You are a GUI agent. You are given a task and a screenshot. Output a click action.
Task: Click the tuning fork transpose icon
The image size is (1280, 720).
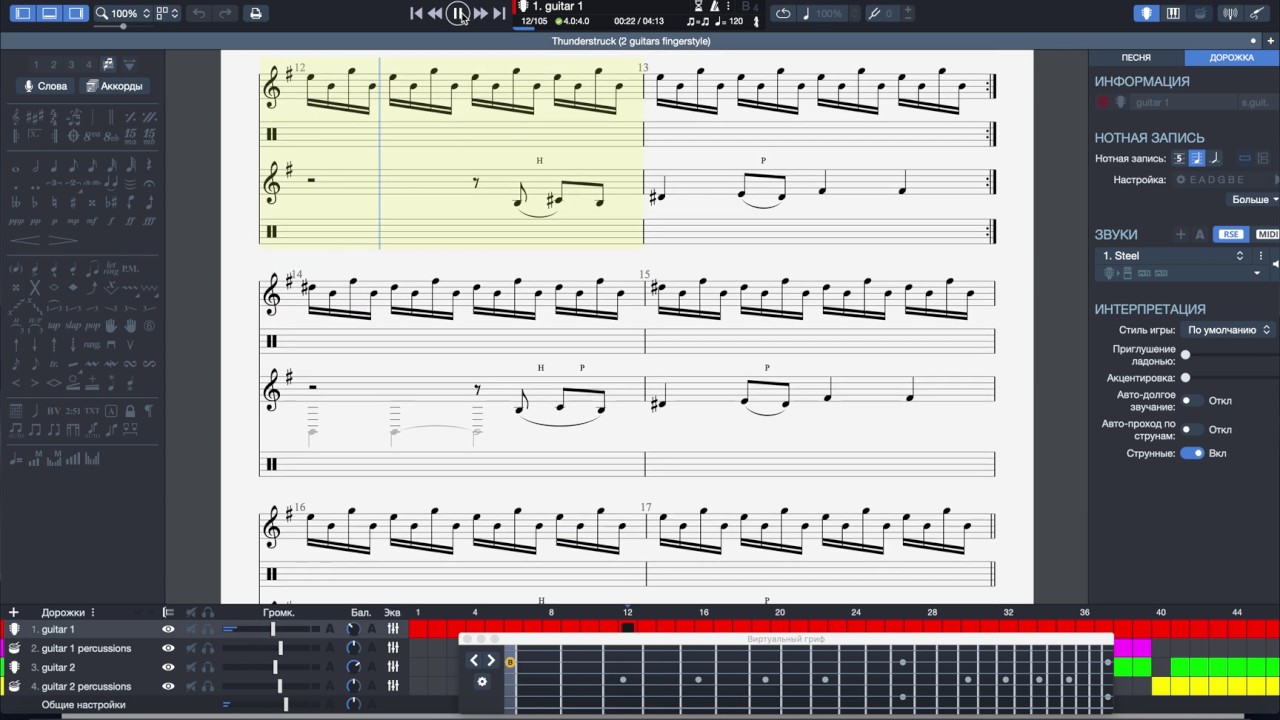point(874,13)
